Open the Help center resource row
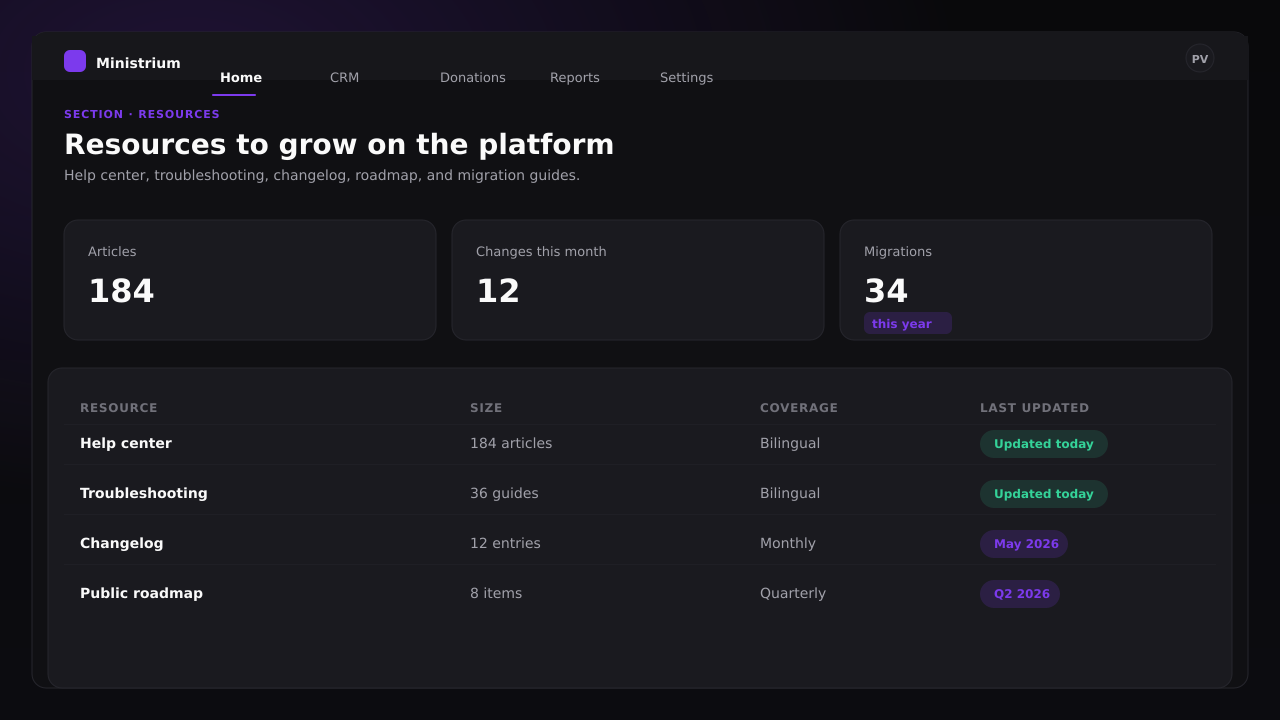 [640, 444]
